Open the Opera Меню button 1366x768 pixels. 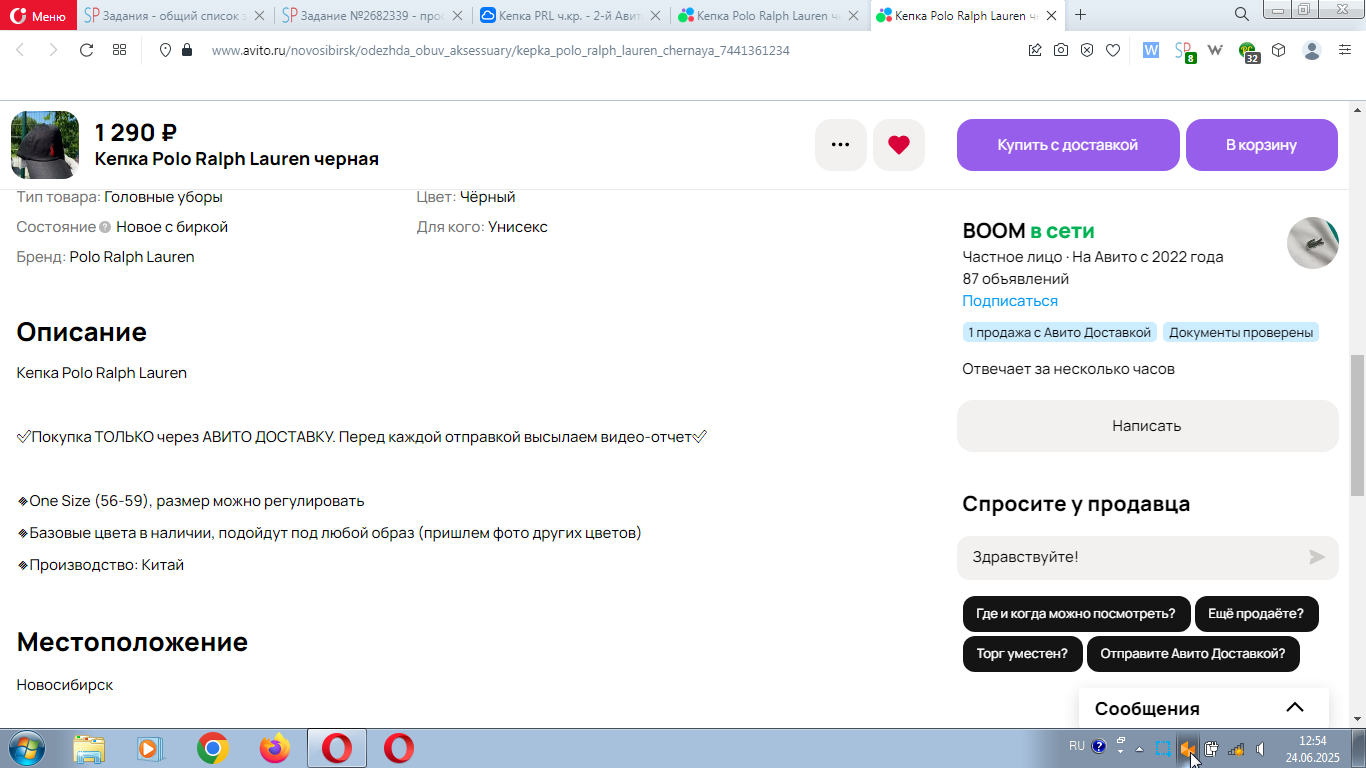pos(39,15)
